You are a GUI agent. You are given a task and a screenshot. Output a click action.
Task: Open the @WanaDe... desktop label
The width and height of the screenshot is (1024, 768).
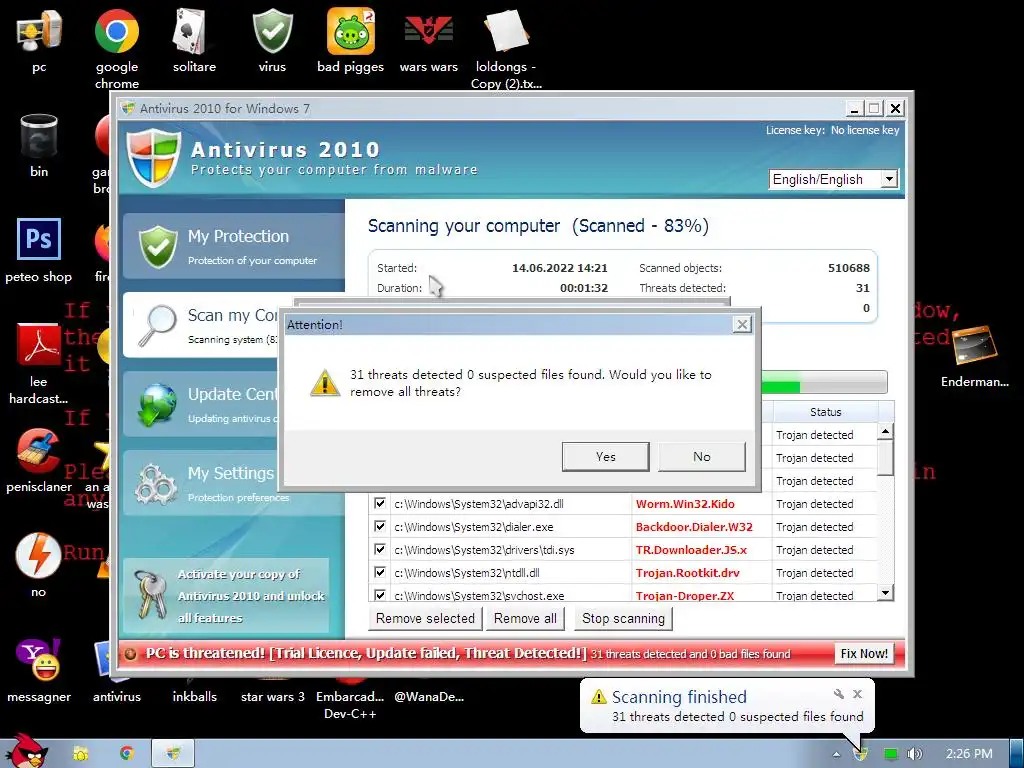428,696
